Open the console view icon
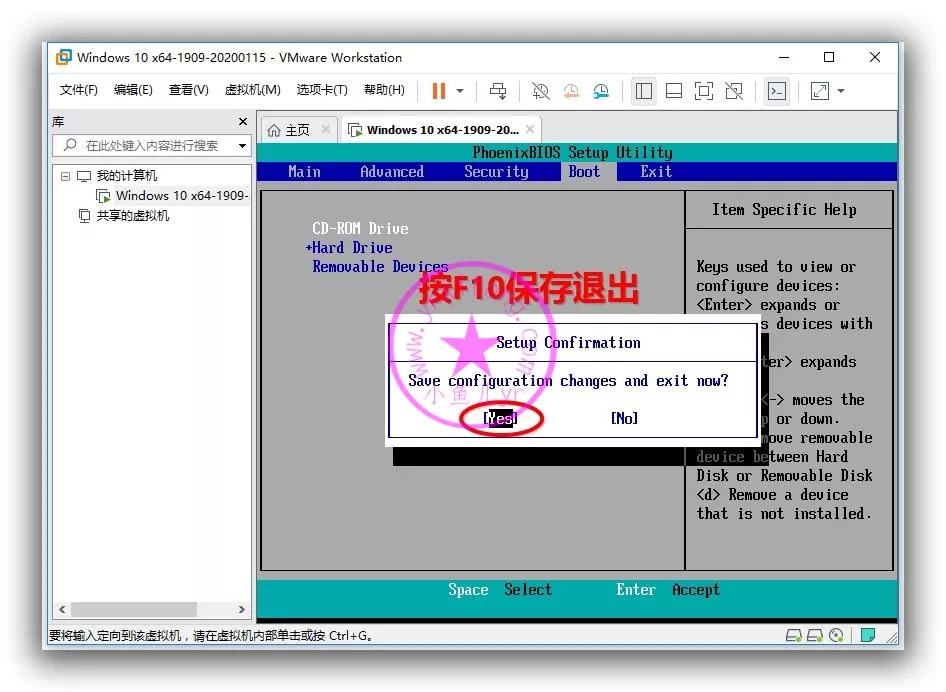 click(776, 91)
